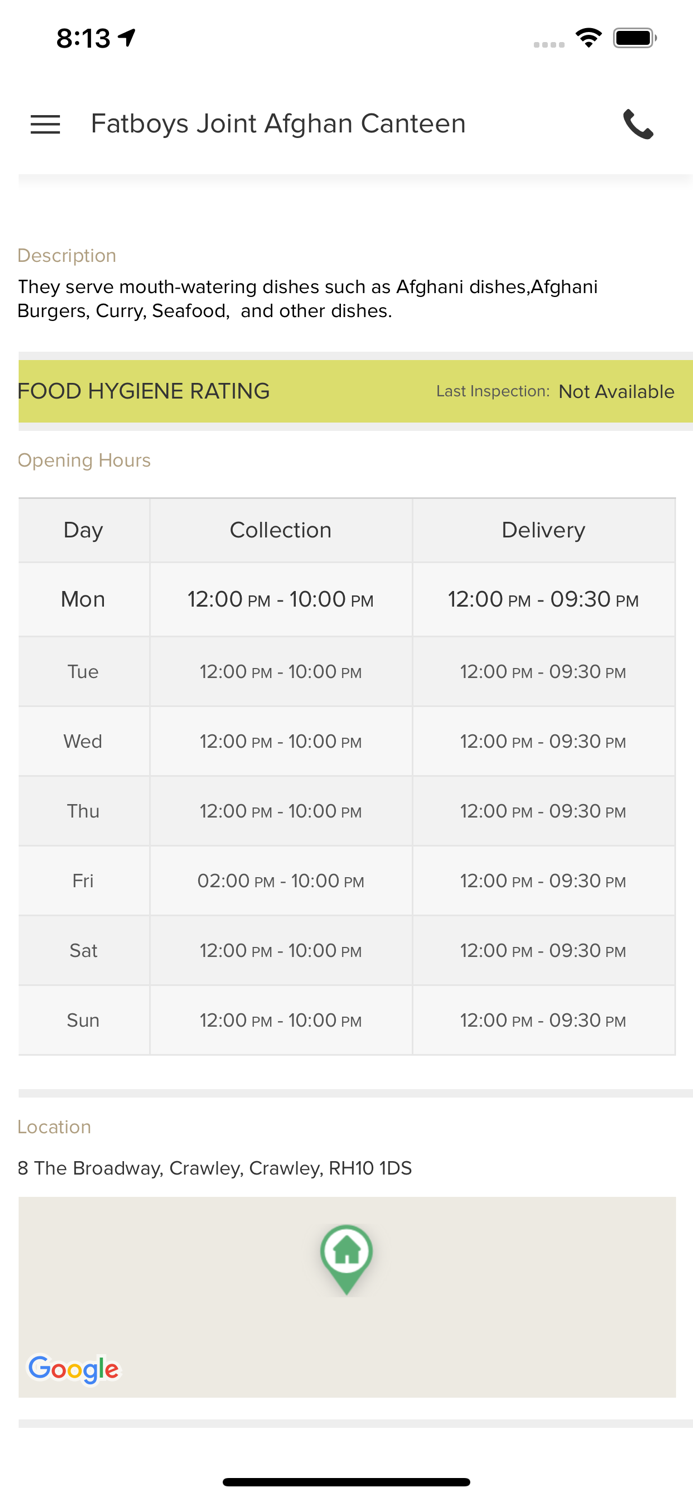This screenshot has height=1500, width=693.
Task: Tap the phone call icon
Action: pos(638,124)
